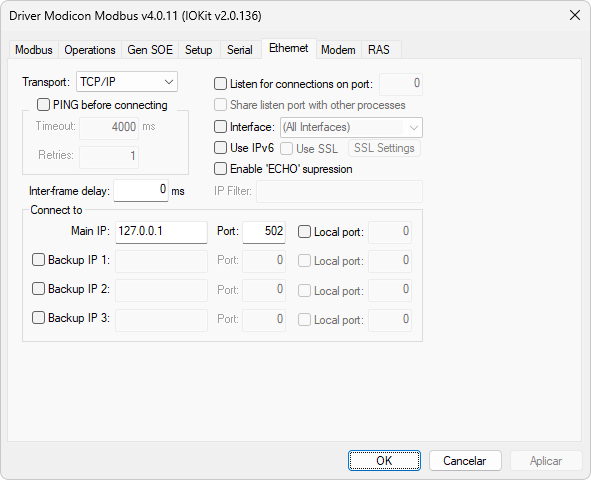Expand the Transport TCP/IP dropdown
The height and width of the screenshot is (480, 591).
point(127,82)
